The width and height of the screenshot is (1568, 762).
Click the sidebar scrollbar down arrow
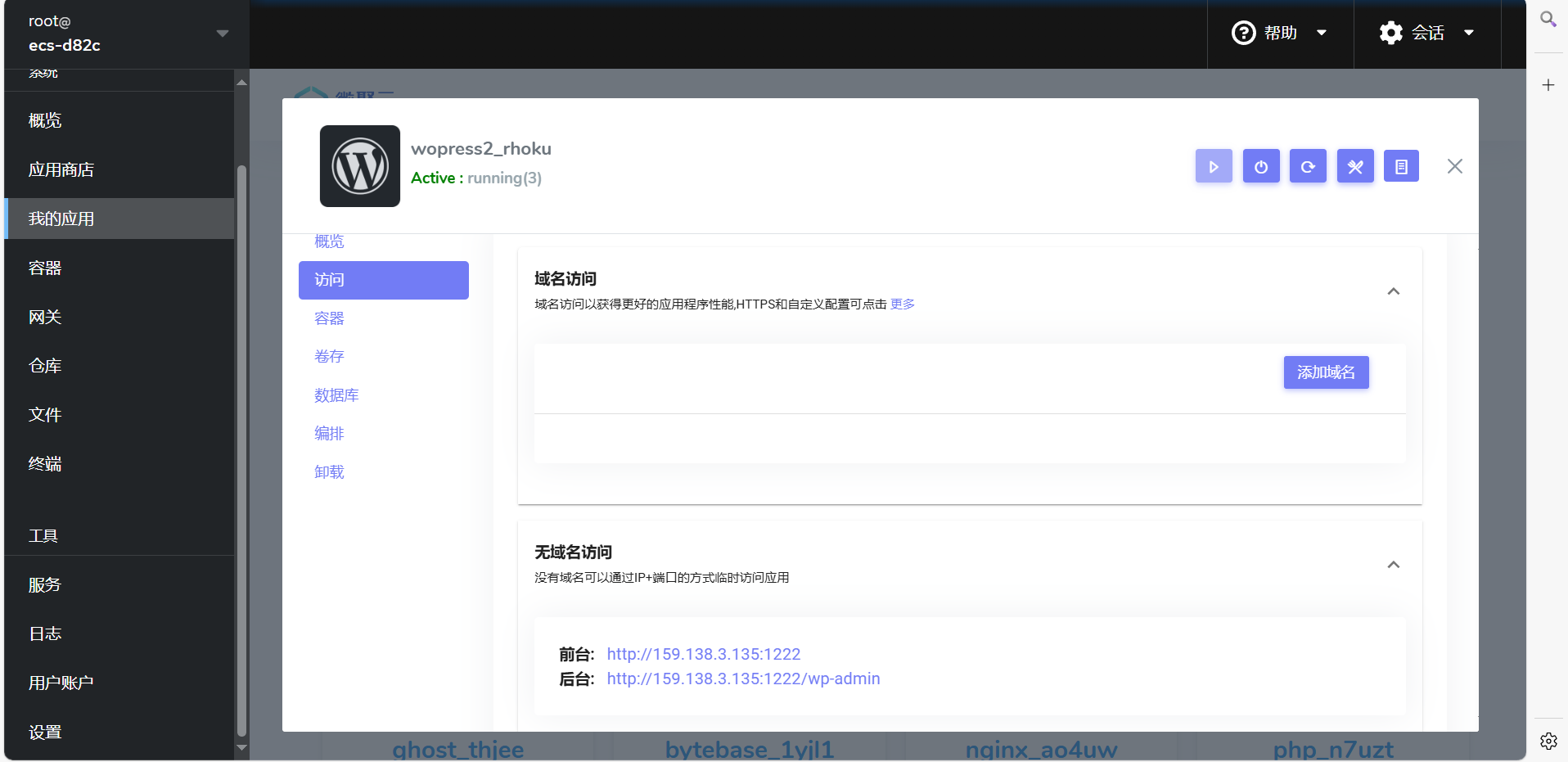click(241, 747)
